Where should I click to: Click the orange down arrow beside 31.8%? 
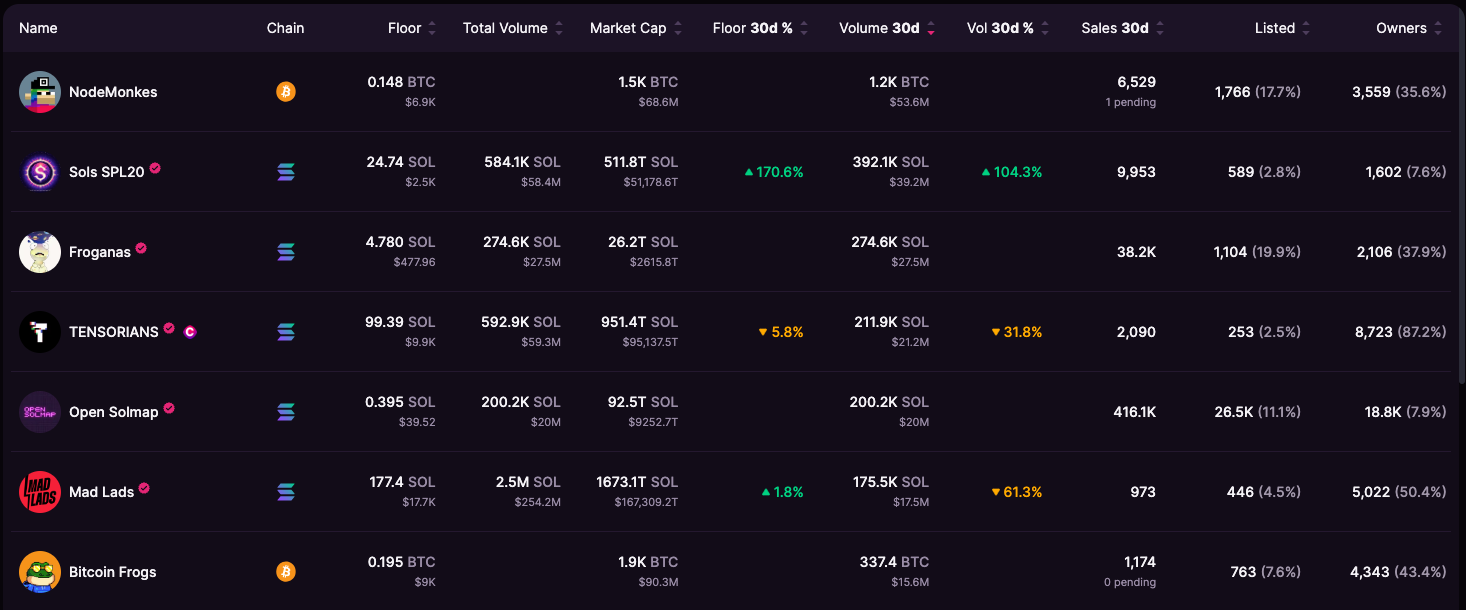996,332
